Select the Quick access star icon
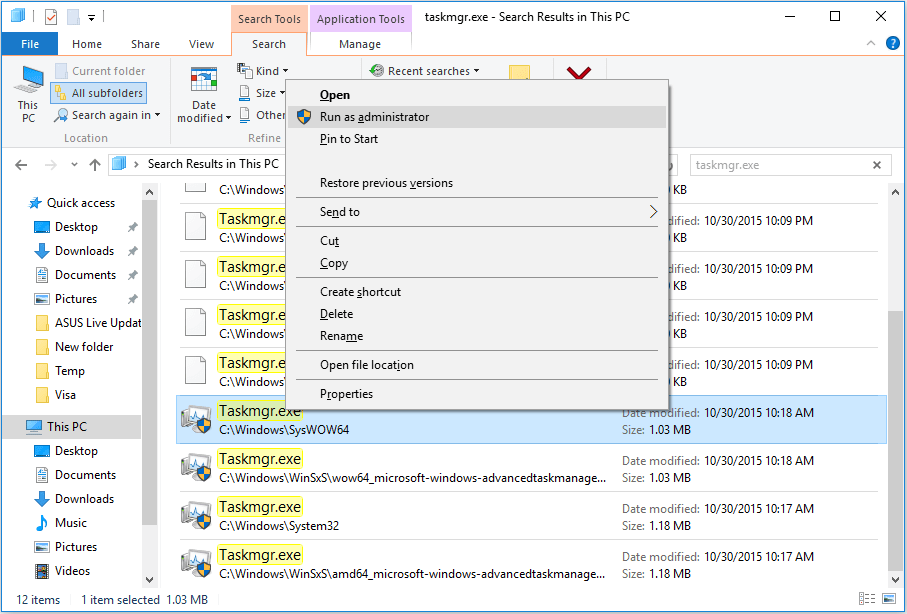Screen dimensions: 907x614 click(x=35, y=203)
